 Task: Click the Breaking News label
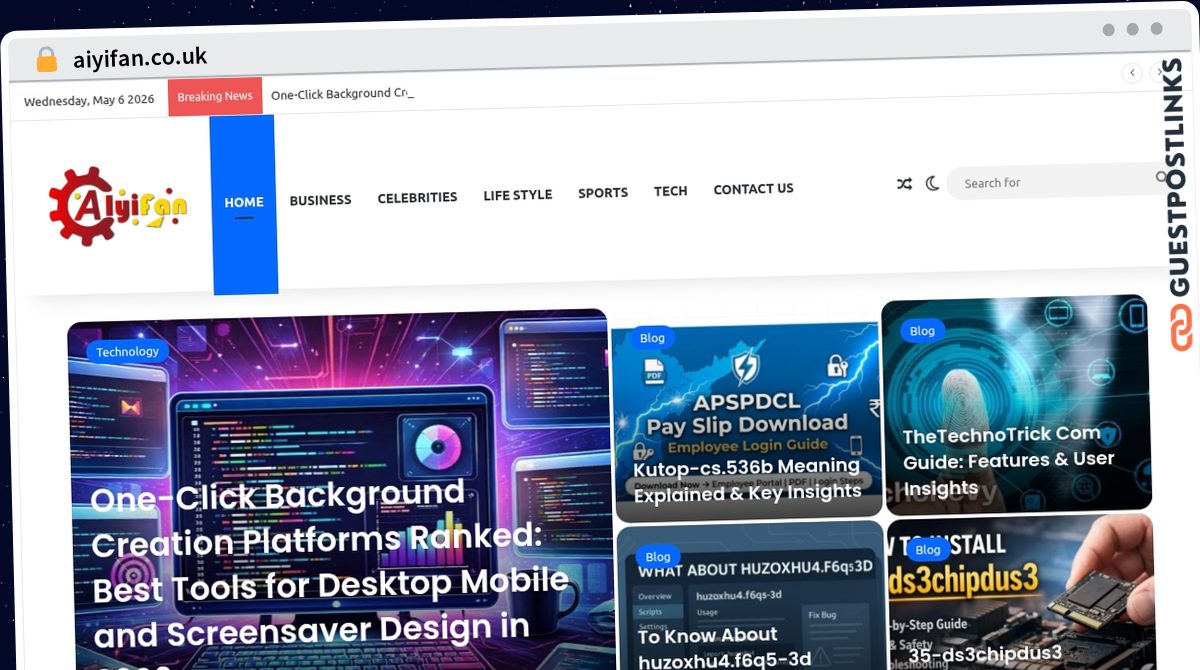215,97
